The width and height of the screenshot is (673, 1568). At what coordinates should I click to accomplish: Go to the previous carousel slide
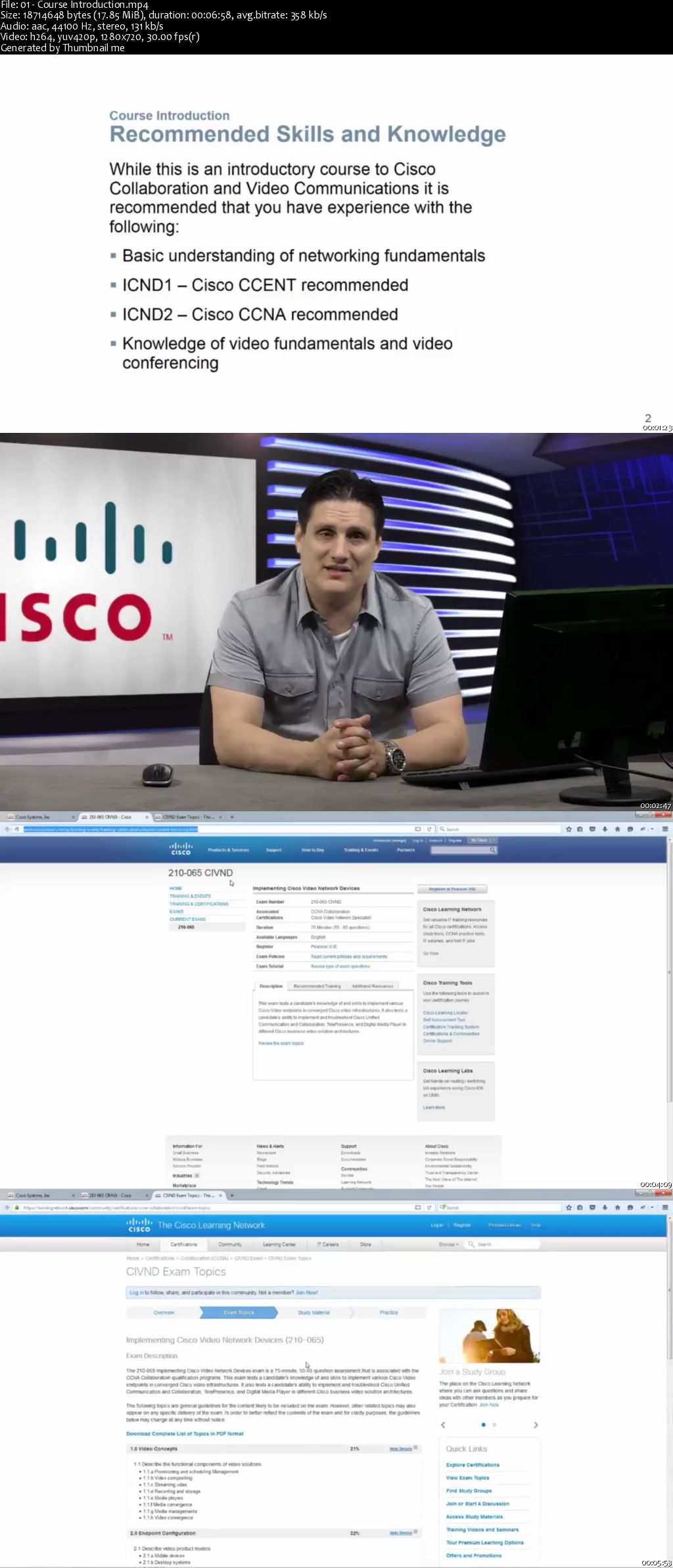443,1425
